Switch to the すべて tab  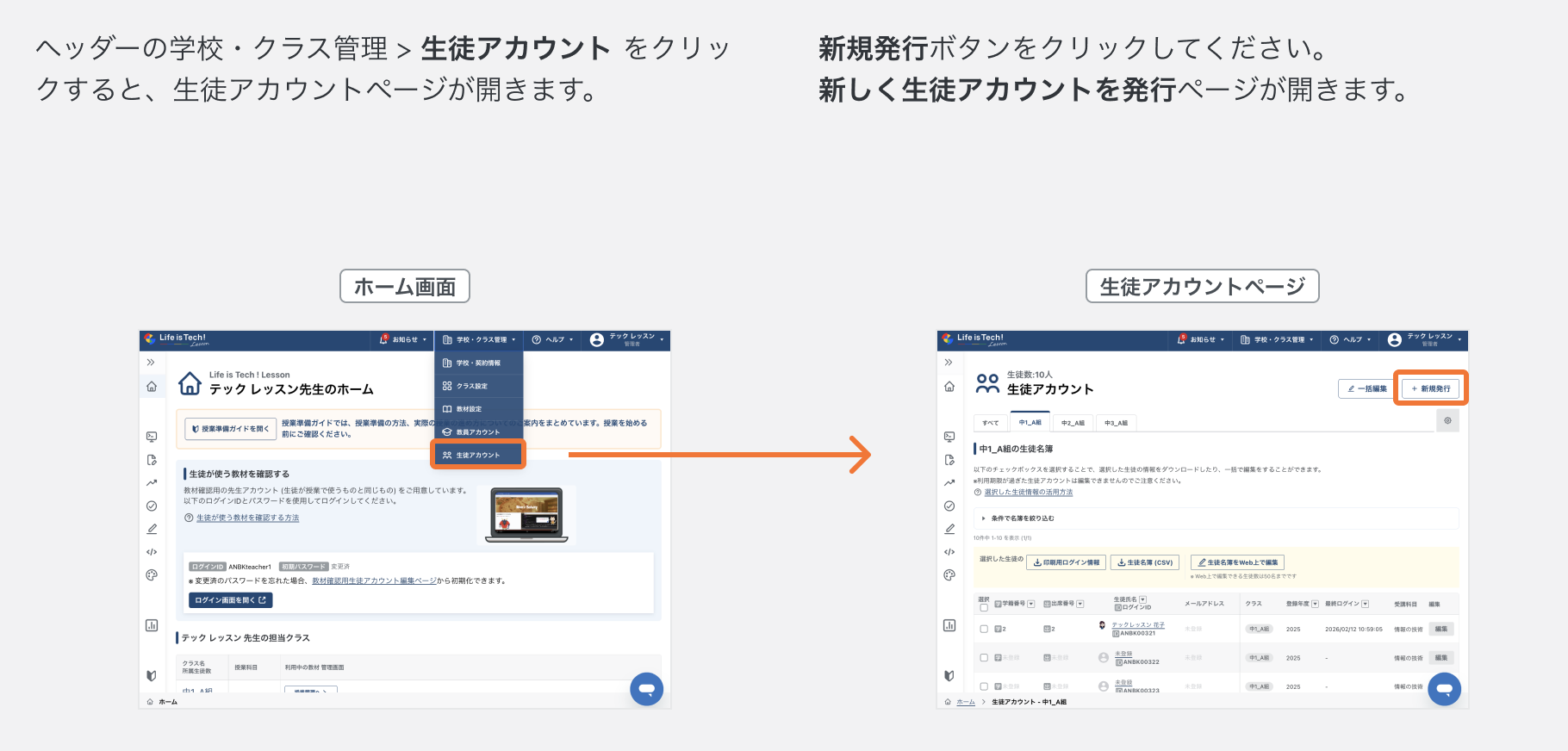(991, 423)
